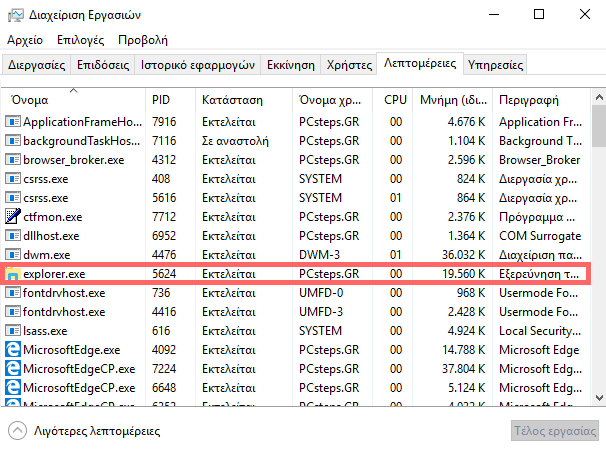Image resolution: width=606 pixels, height=454 pixels.
Task: Click the dllhost.exe process icon
Action: (x=13, y=235)
